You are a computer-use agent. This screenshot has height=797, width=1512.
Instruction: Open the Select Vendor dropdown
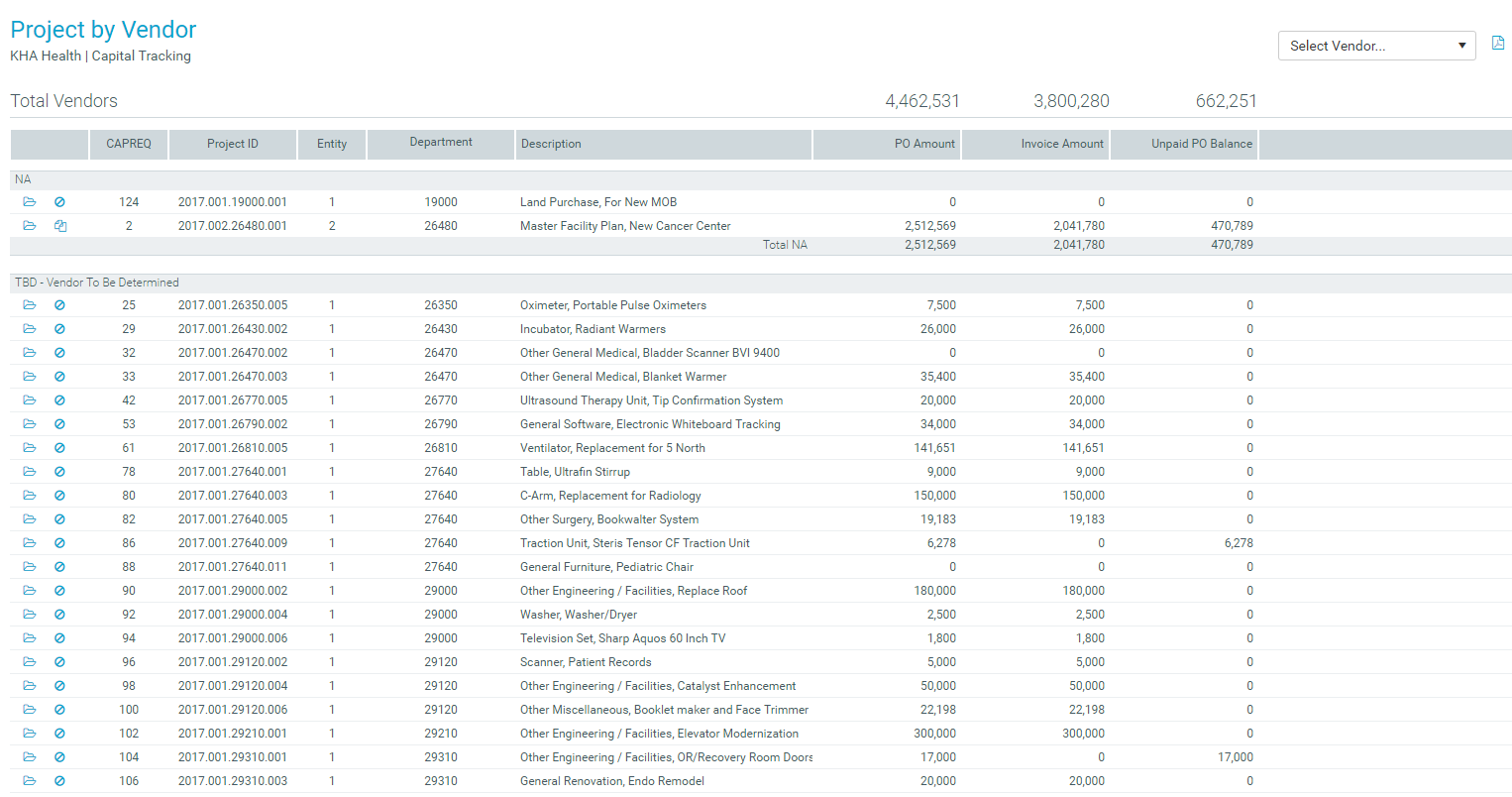(x=1376, y=46)
